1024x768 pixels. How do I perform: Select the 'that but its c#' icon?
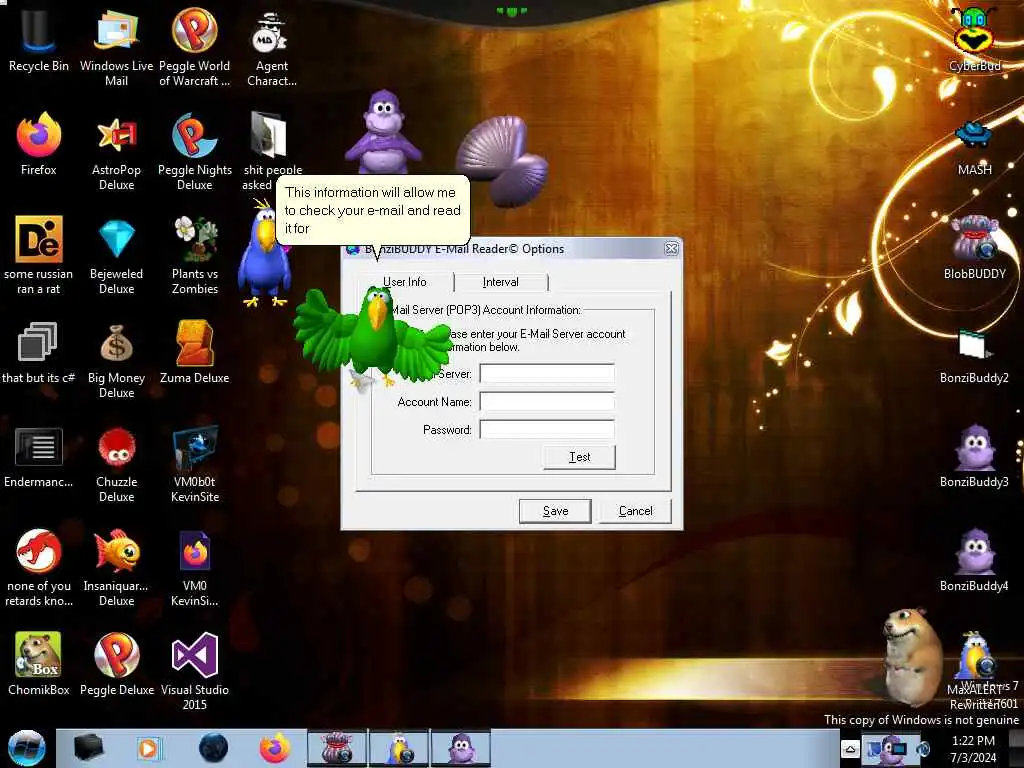click(38, 353)
